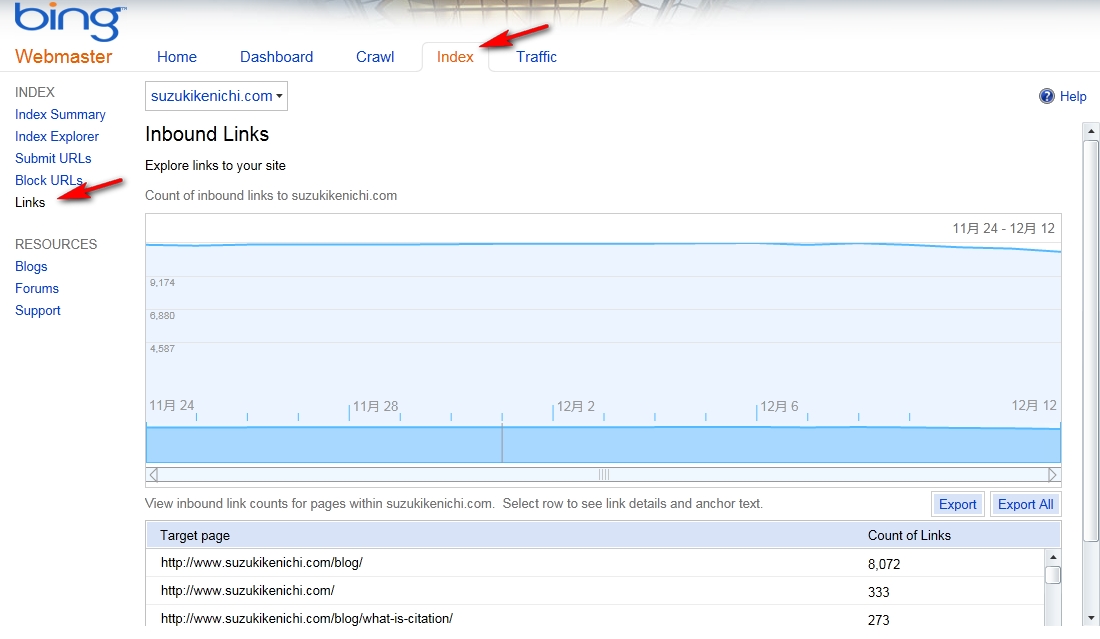This screenshot has width=1100, height=639.
Task: Click the Count of Links column header
Action: pyautogui.click(x=909, y=535)
